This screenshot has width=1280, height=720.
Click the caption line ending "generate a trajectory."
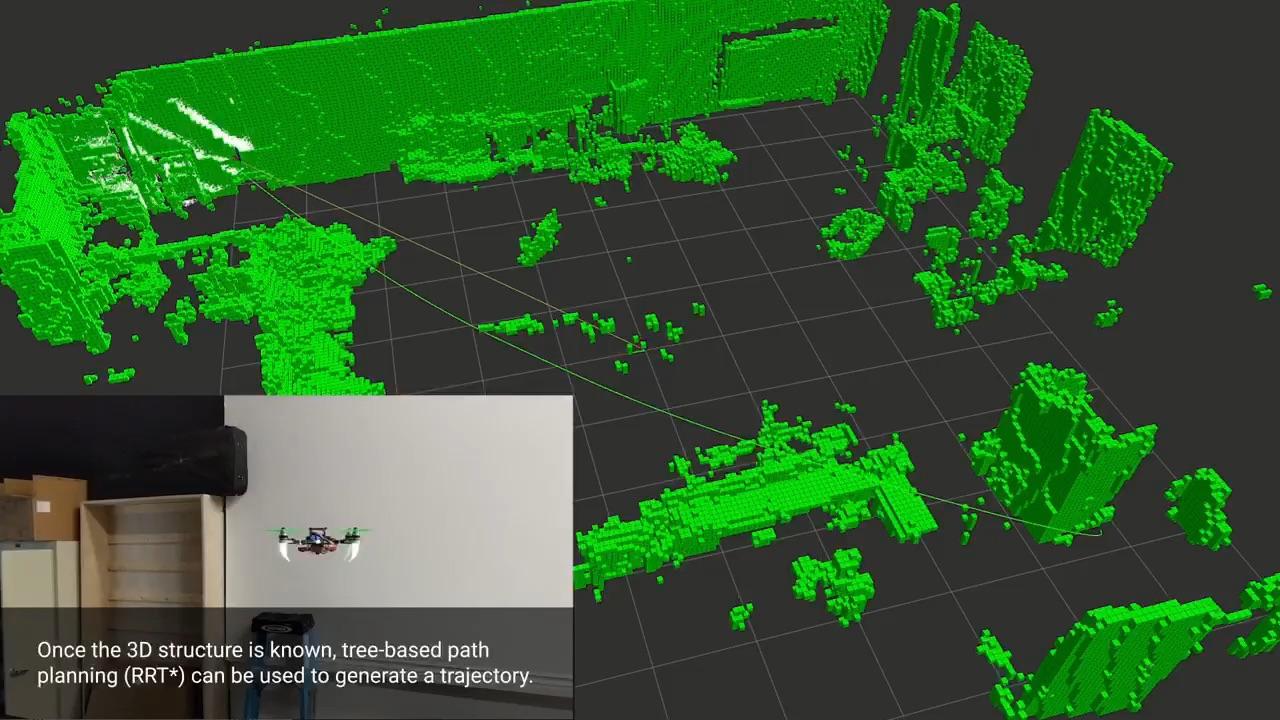[285, 676]
